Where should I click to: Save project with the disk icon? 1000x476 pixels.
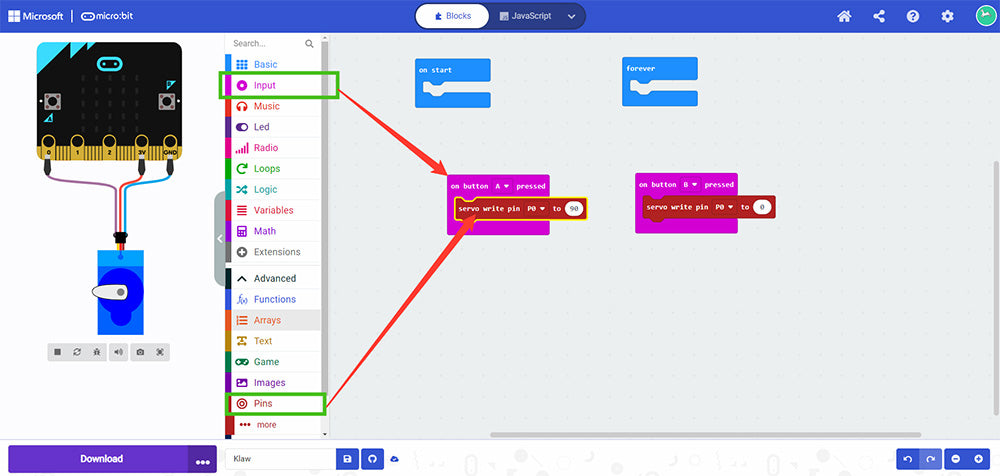pyautogui.click(x=347, y=458)
